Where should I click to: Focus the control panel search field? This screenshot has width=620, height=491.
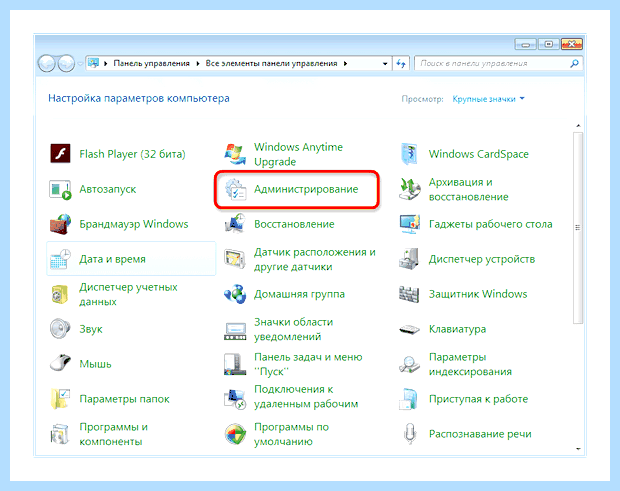click(498, 64)
